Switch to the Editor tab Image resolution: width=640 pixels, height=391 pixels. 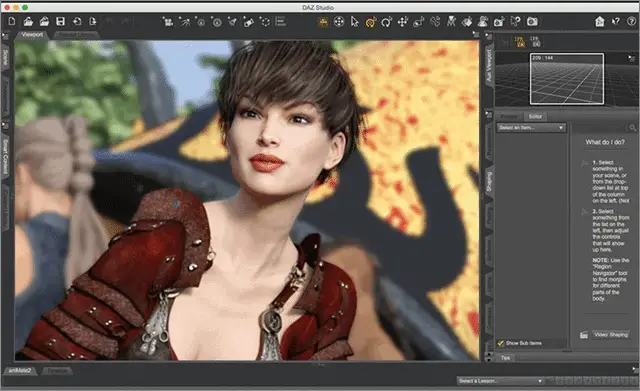click(535, 116)
